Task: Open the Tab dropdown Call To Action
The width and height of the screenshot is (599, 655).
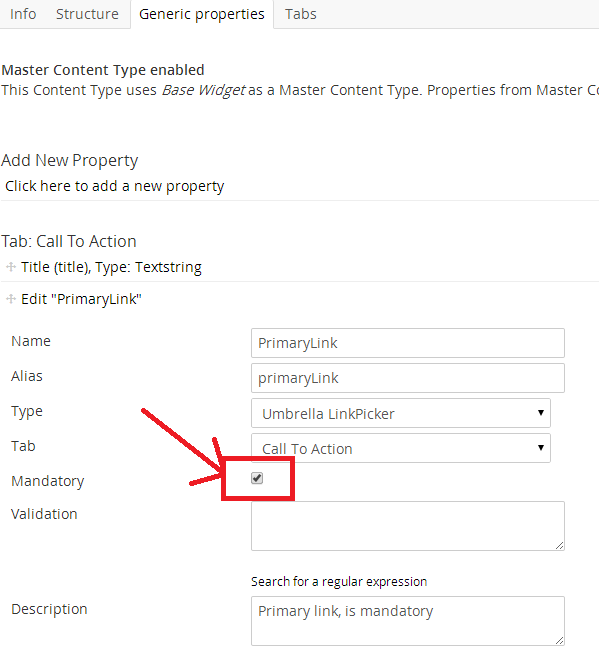Action: tap(401, 448)
